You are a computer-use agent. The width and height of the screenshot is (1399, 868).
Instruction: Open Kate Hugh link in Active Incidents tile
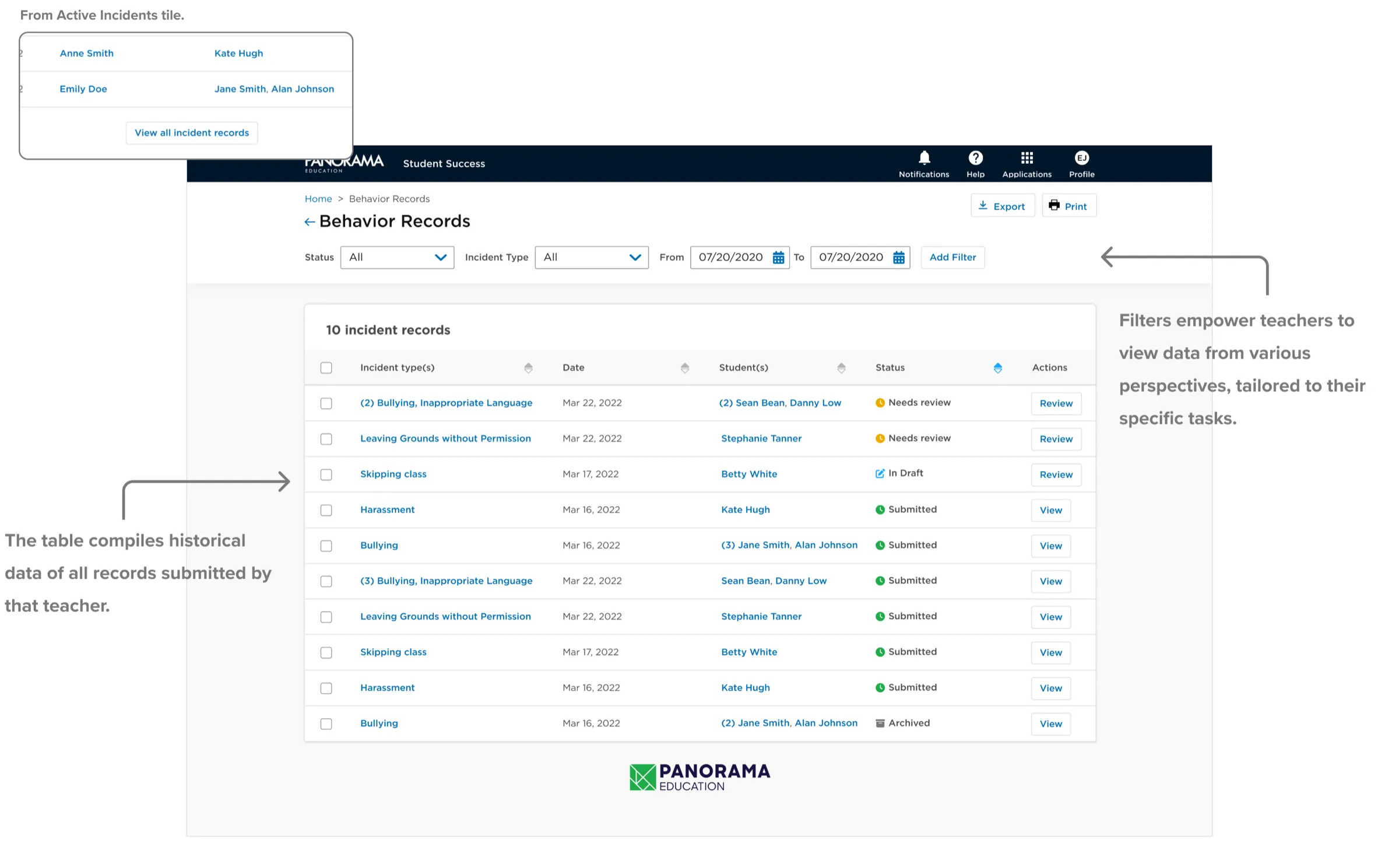point(238,53)
